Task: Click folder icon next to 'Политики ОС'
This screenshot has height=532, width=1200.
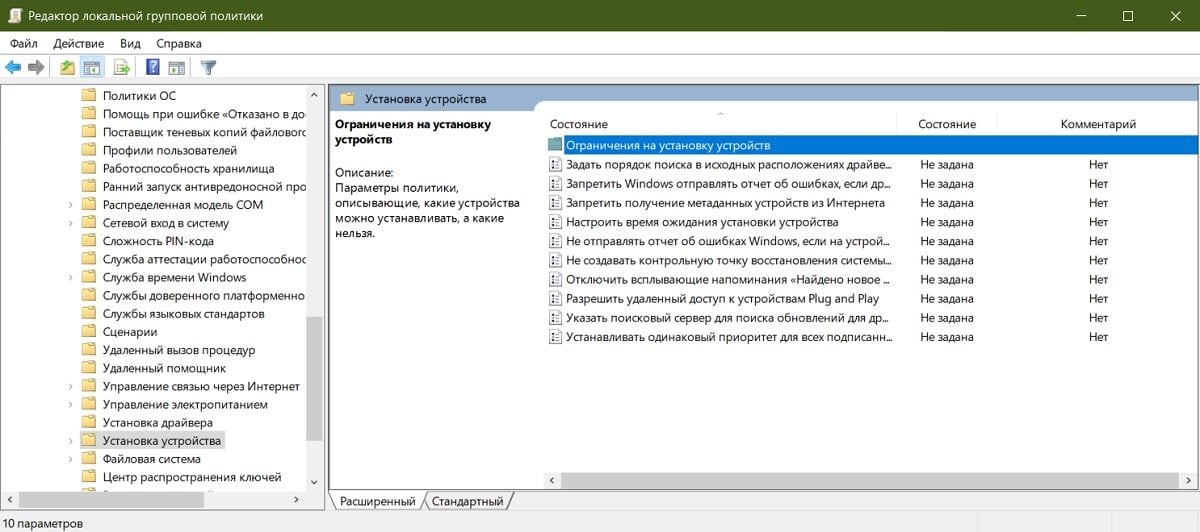Action: tap(88, 96)
